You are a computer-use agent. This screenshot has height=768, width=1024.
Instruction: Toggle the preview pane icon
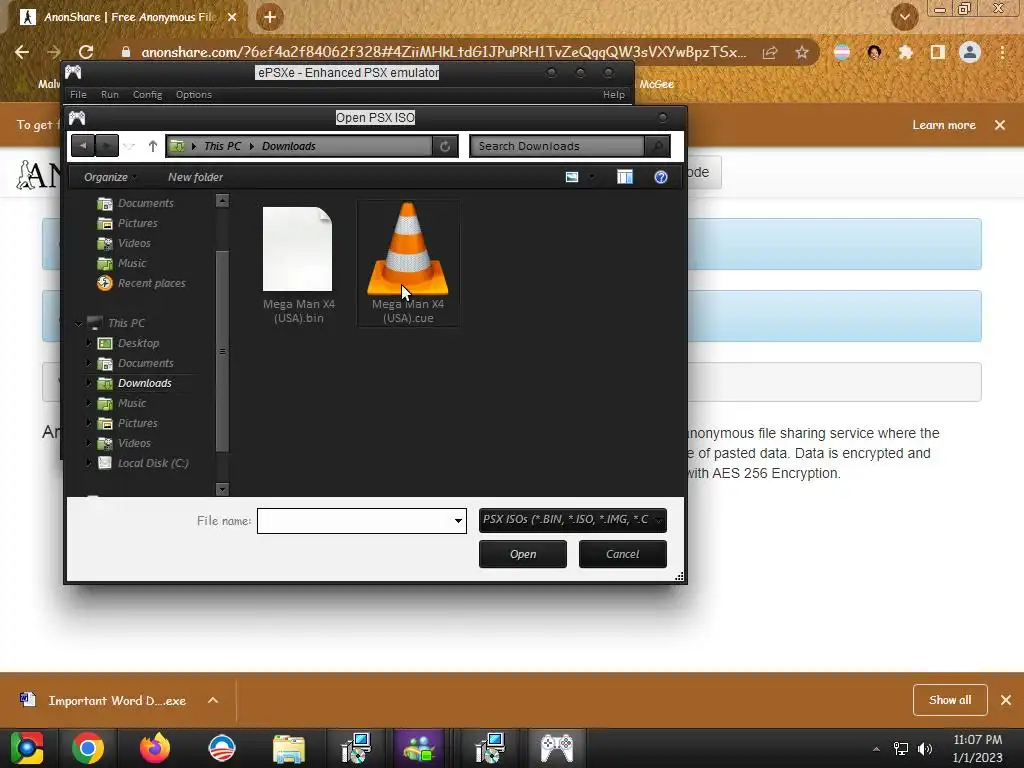point(625,177)
